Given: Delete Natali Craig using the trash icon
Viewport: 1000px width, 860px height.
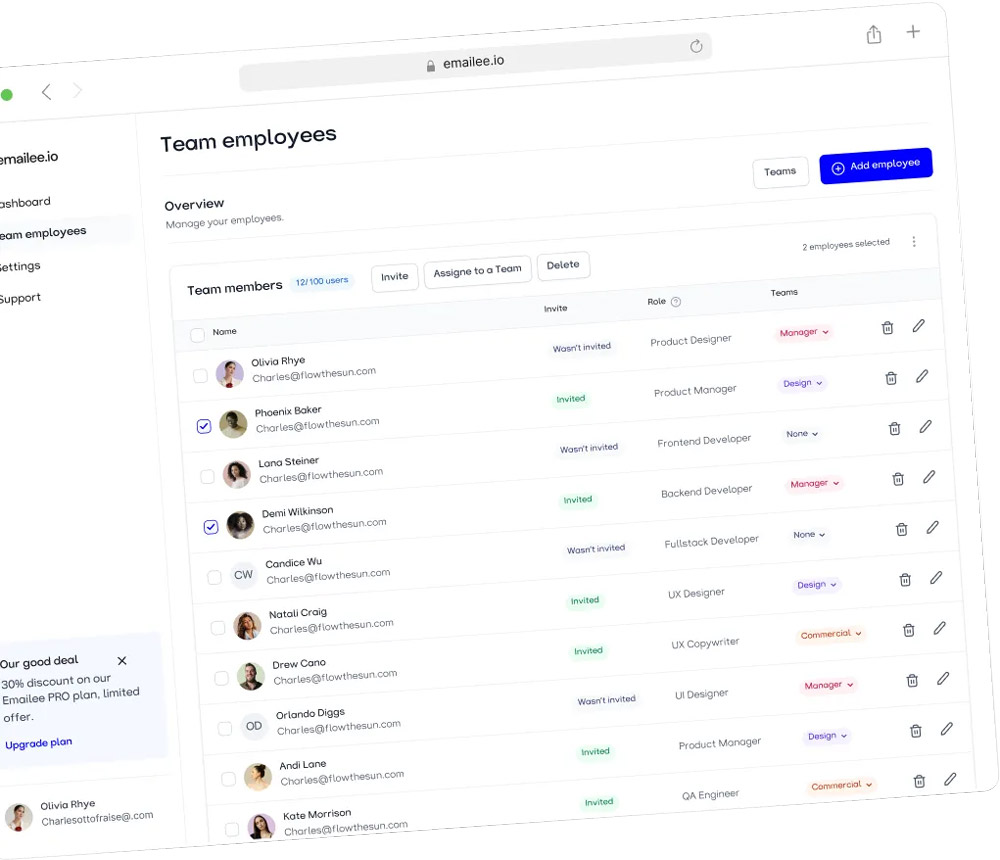Looking at the screenshot, I should coord(905,580).
